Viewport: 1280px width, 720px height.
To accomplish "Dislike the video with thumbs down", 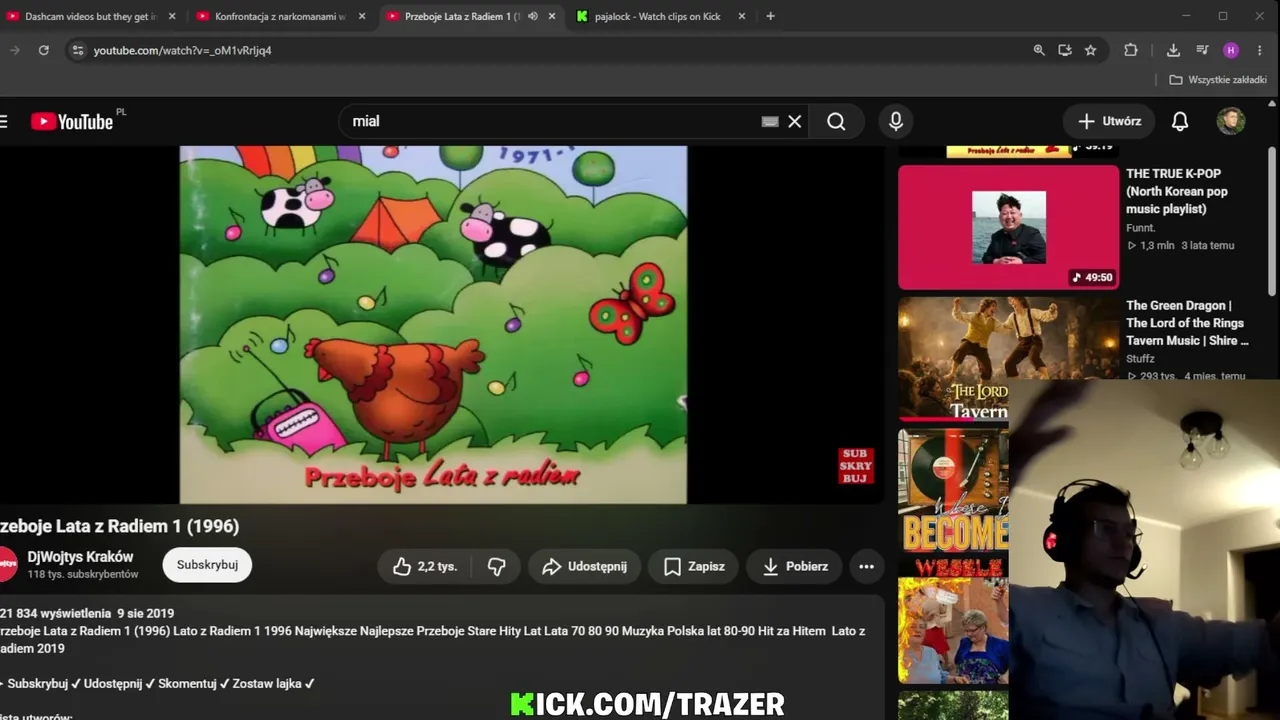I will click(497, 566).
